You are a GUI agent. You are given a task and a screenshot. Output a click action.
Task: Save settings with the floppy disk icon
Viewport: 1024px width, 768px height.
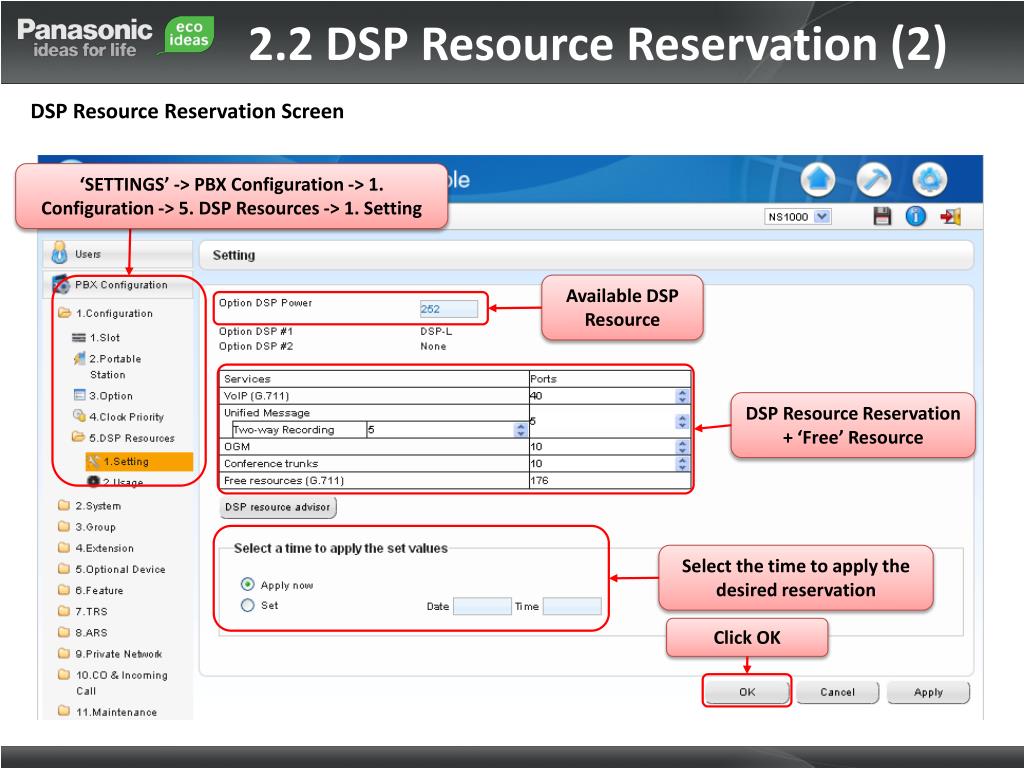pyautogui.click(x=882, y=216)
